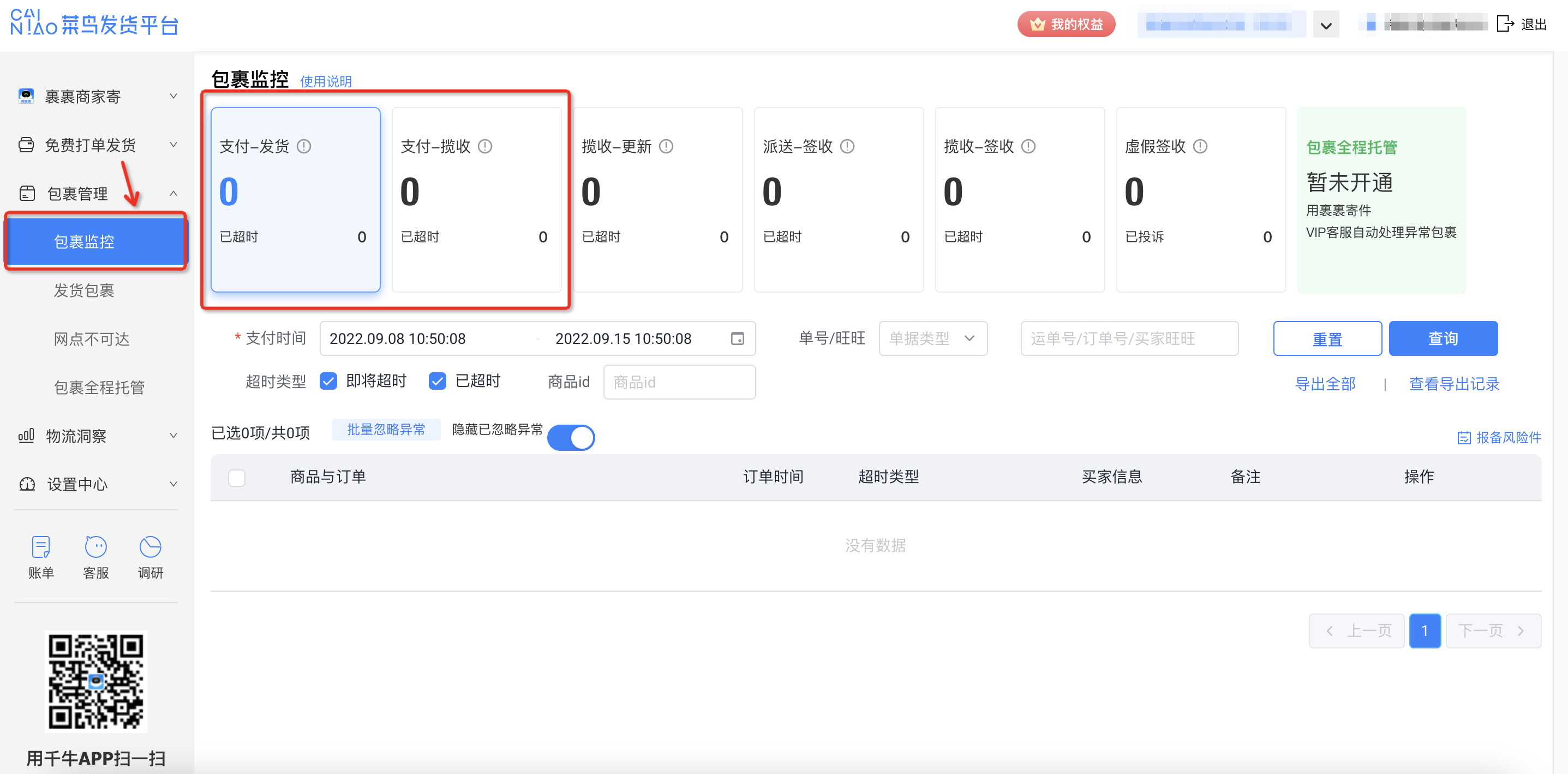Expand the 设置中心 menu
This screenshot has width=1568, height=774.
pos(173,484)
